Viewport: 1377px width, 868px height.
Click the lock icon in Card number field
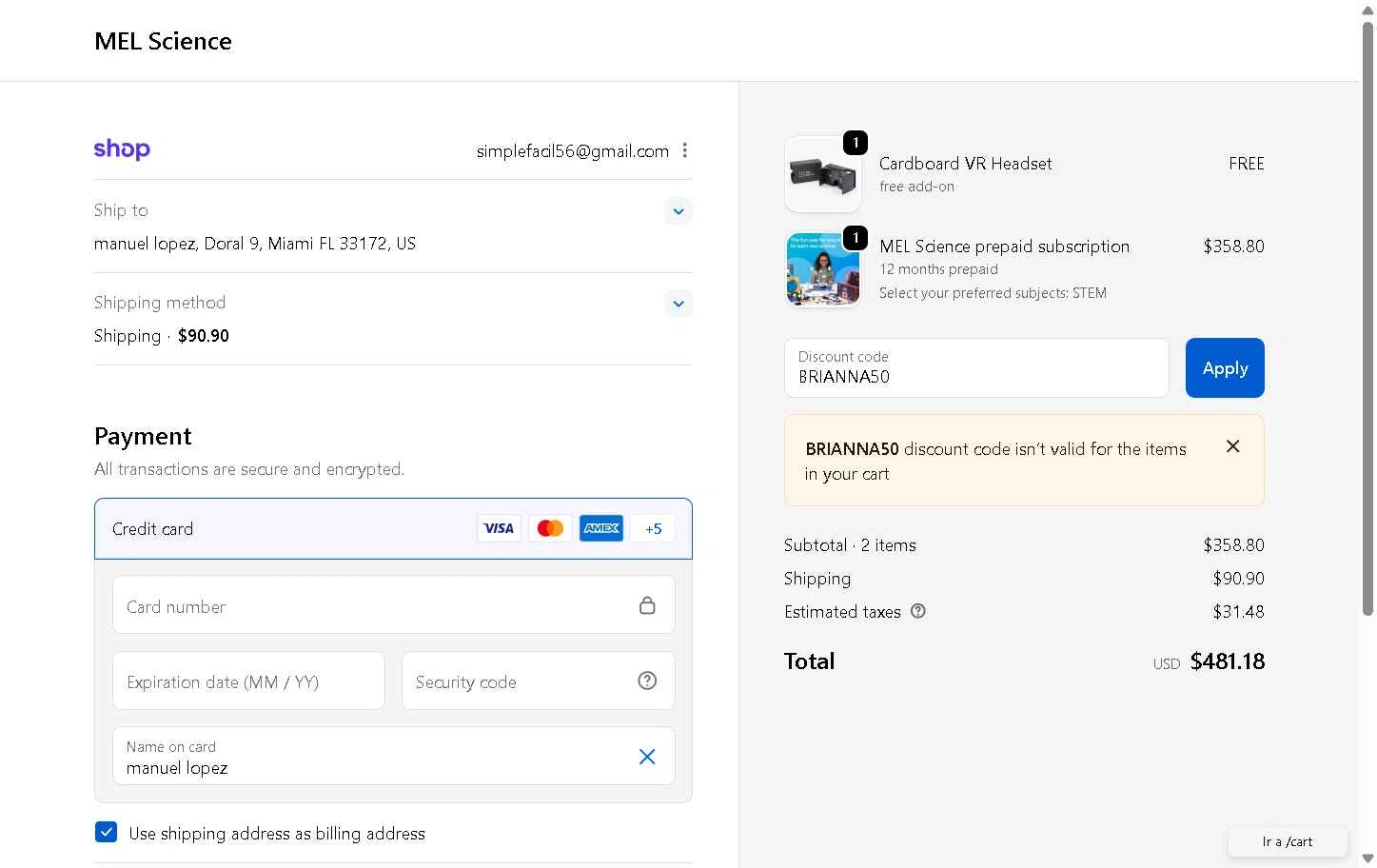647,605
